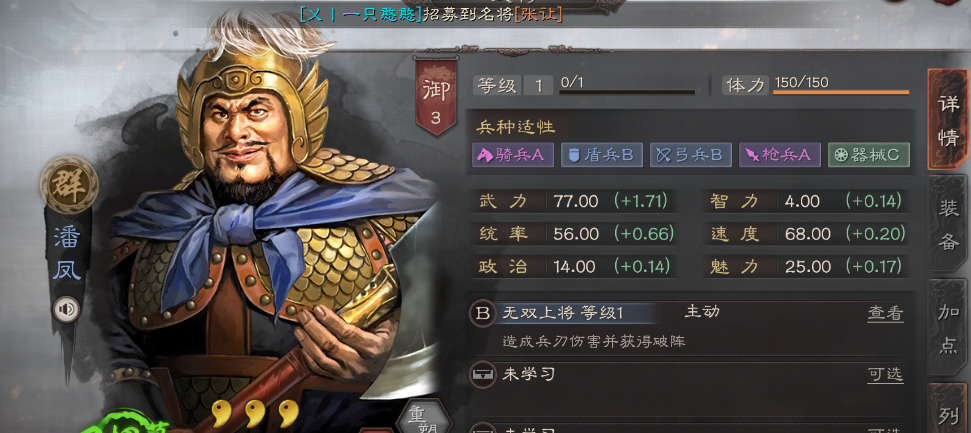Screen dimensions: 971x433
Task: Open the 装备 equipment tab
Action: (947, 224)
